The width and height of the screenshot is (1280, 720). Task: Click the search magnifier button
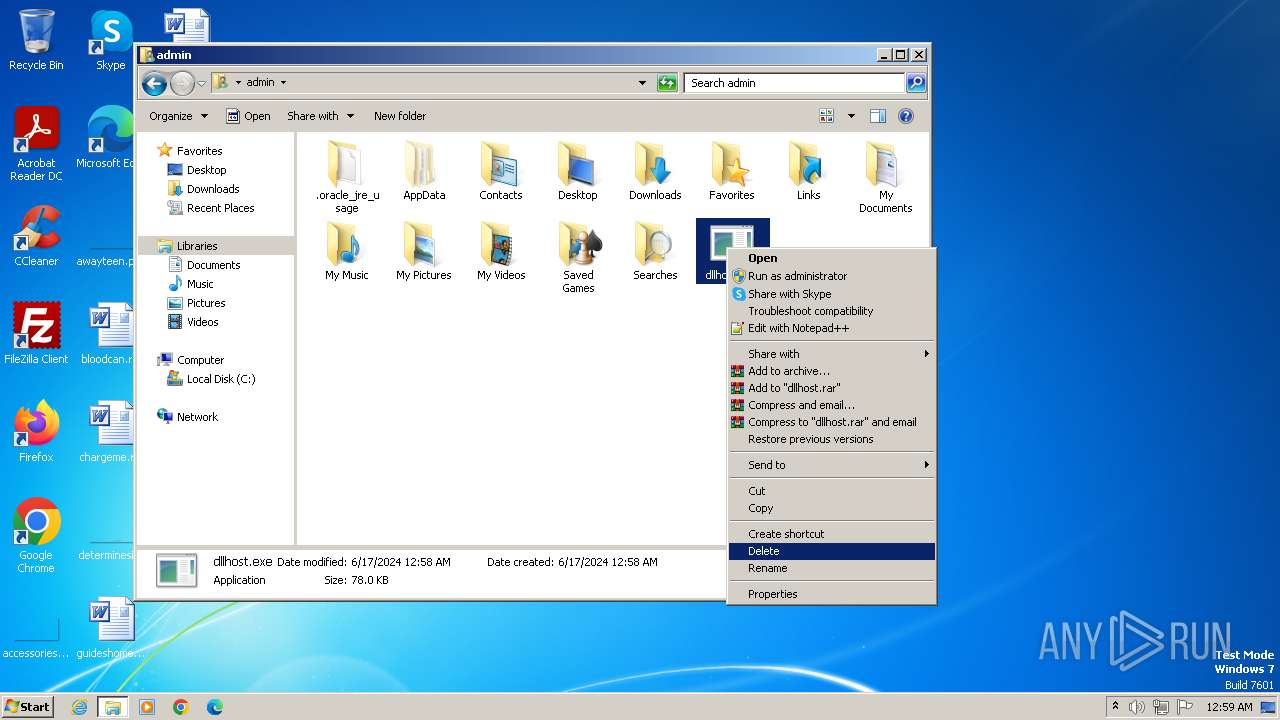coord(915,83)
